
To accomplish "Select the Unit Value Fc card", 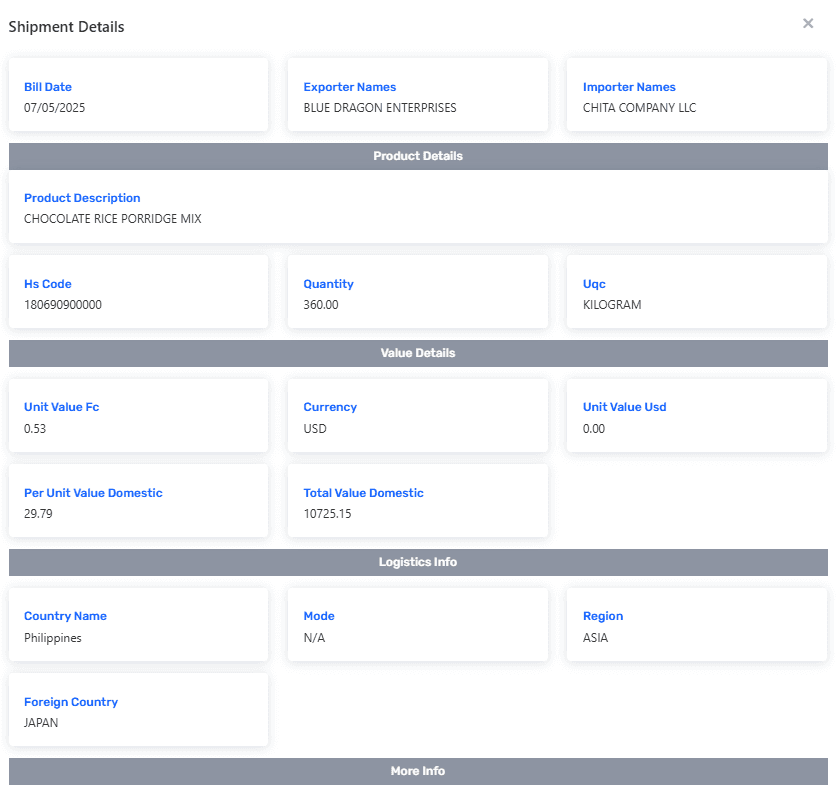I will [x=138, y=415].
